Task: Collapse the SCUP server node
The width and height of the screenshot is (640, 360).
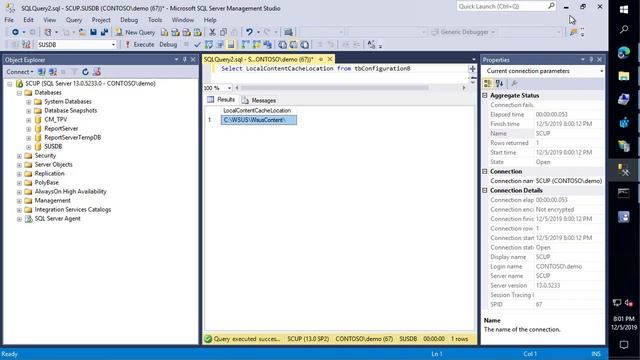Action: [x=10, y=84]
